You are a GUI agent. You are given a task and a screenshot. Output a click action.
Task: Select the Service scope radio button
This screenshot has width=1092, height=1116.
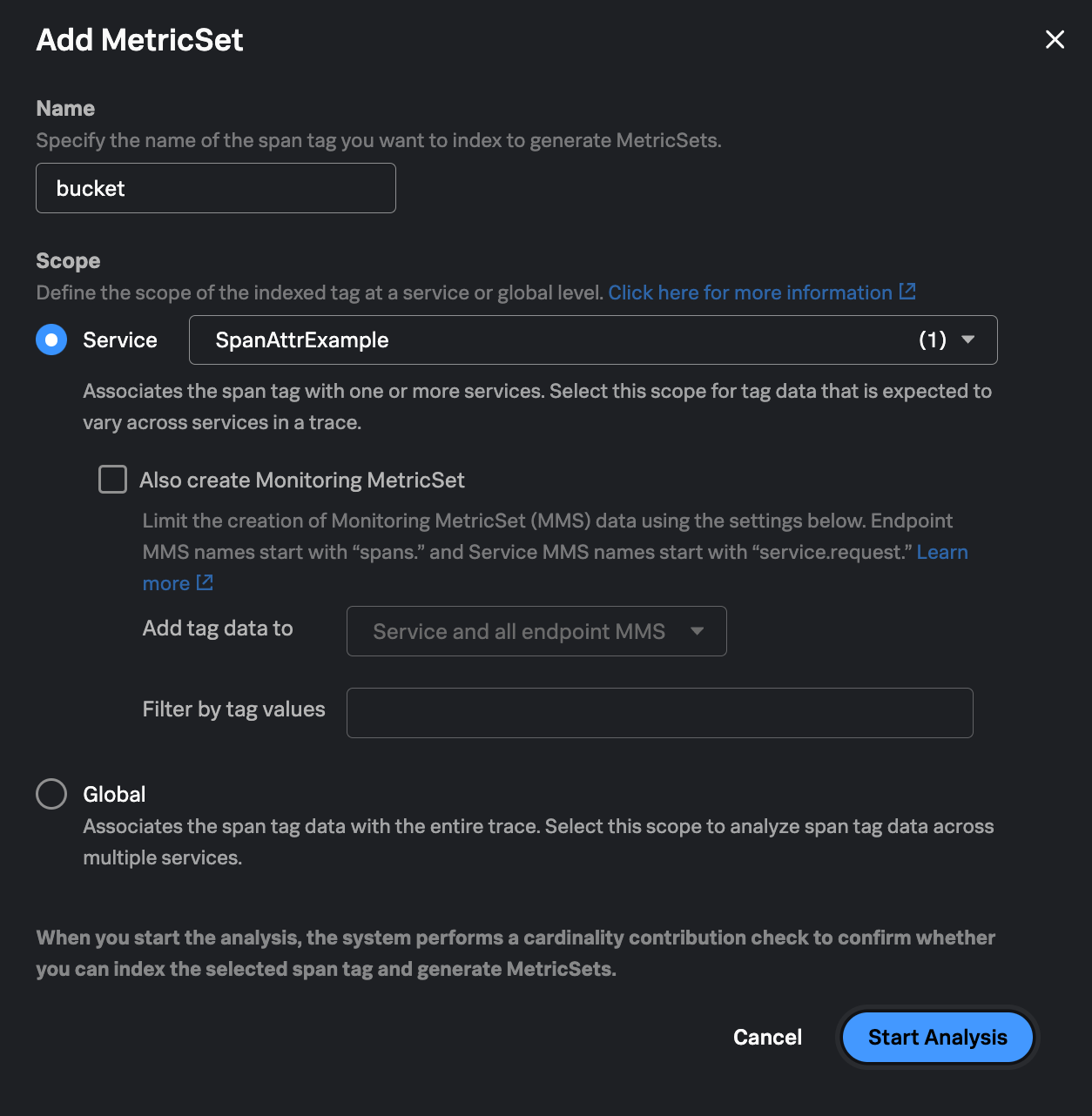pos(51,340)
